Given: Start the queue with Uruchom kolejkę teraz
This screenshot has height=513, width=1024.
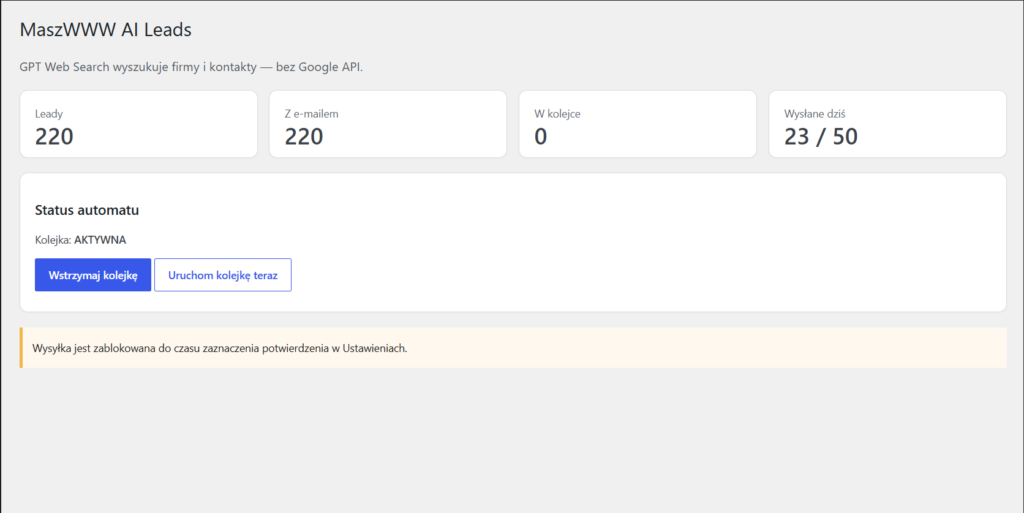Looking at the screenshot, I should 223,275.
